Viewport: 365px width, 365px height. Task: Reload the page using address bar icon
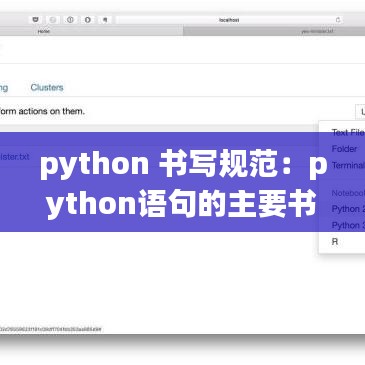pyautogui.click(x=338, y=20)
